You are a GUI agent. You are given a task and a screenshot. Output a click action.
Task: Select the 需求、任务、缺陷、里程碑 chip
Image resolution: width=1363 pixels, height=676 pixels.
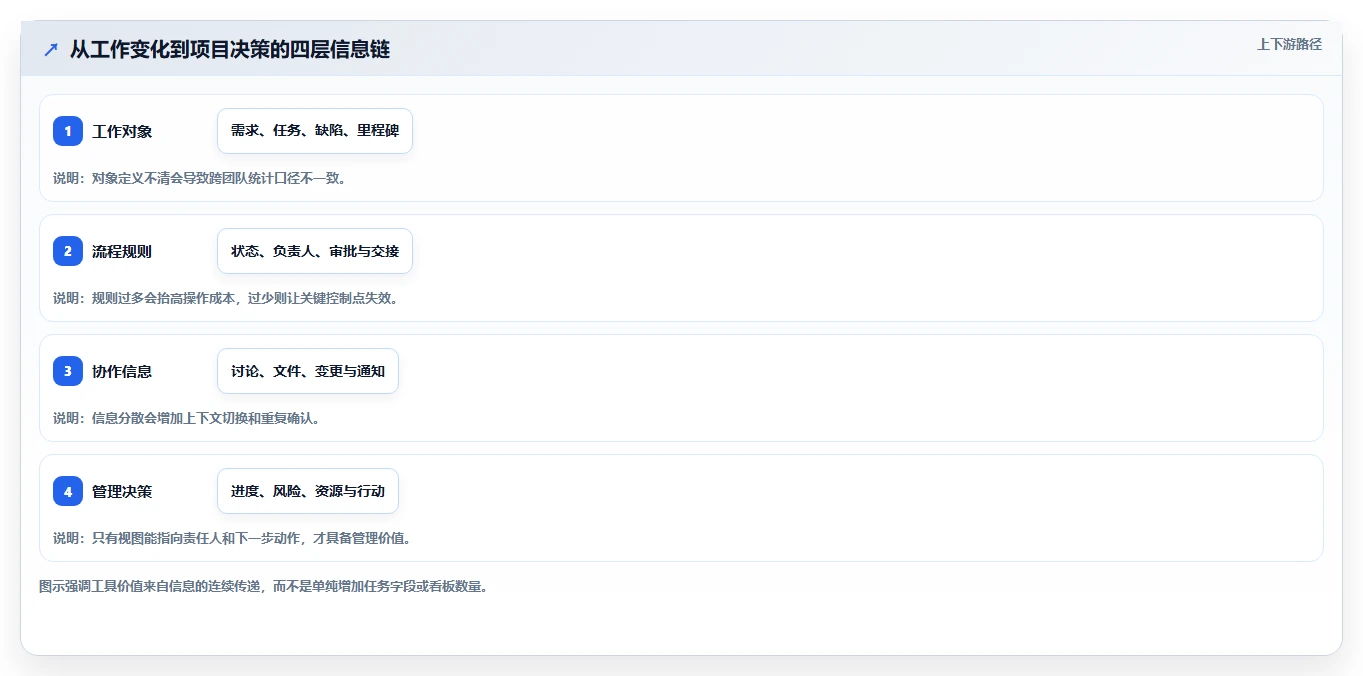coord(315,131)
